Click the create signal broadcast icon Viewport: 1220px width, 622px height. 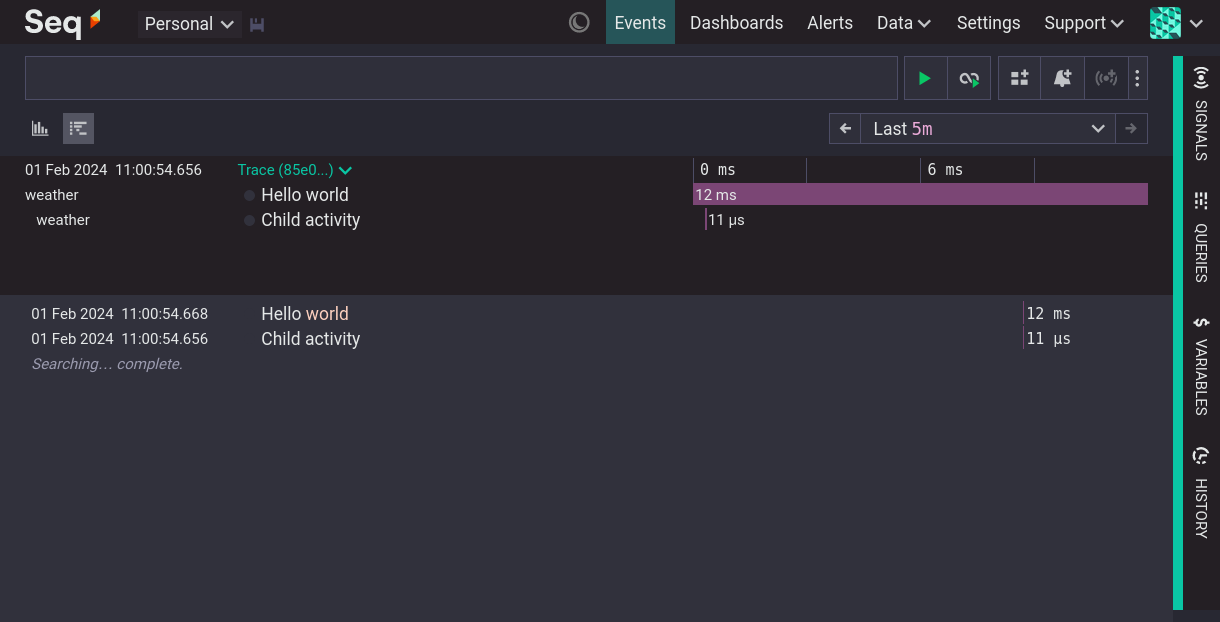point(1105,78)
